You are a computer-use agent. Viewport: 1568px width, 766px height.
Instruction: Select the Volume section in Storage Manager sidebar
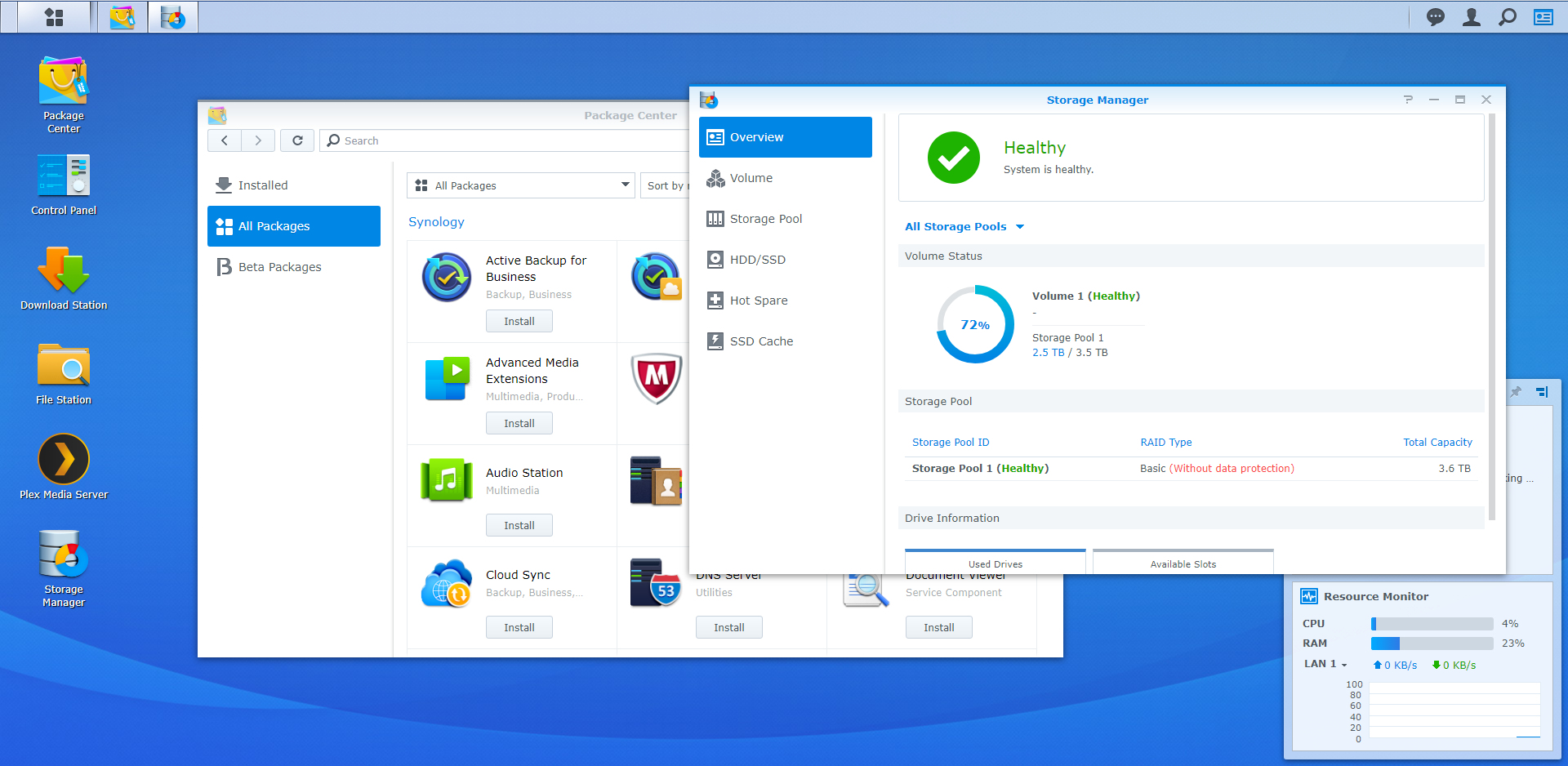[751, 178]
